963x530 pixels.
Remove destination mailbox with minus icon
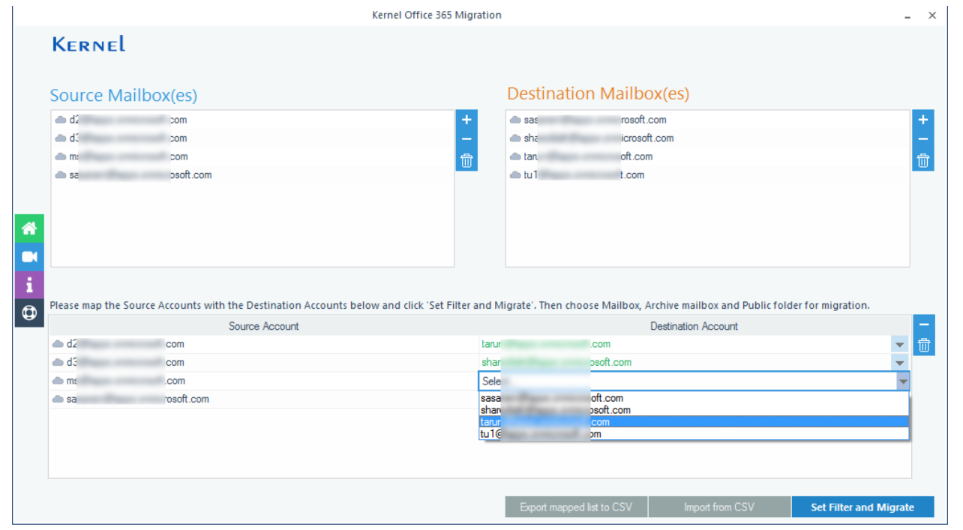(923, 139)
